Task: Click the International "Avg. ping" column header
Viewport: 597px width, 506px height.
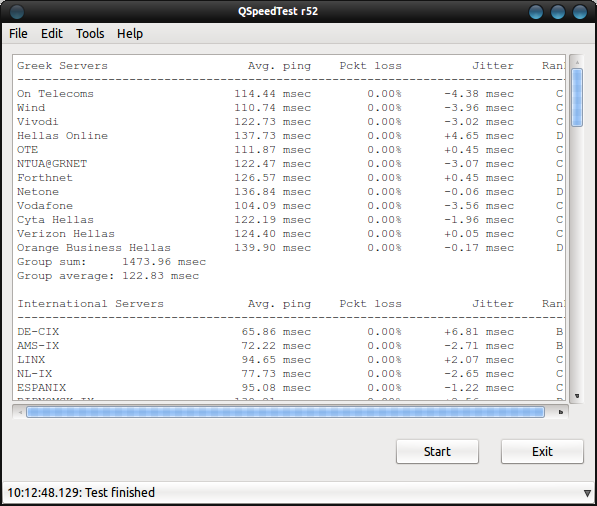Action: tap(279, 304)
